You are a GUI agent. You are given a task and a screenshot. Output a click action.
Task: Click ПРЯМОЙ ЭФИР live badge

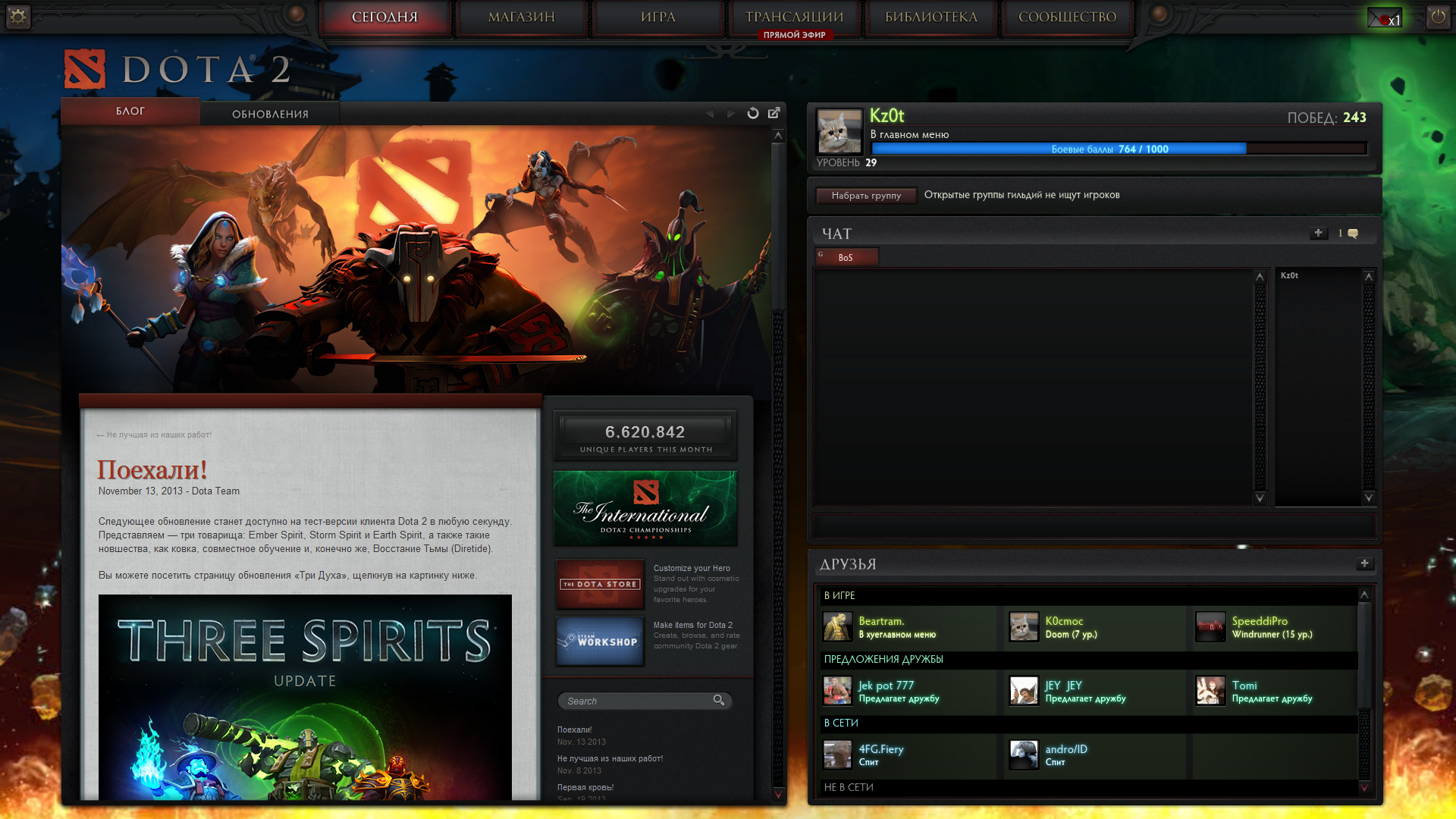click(x=795, y=35)
